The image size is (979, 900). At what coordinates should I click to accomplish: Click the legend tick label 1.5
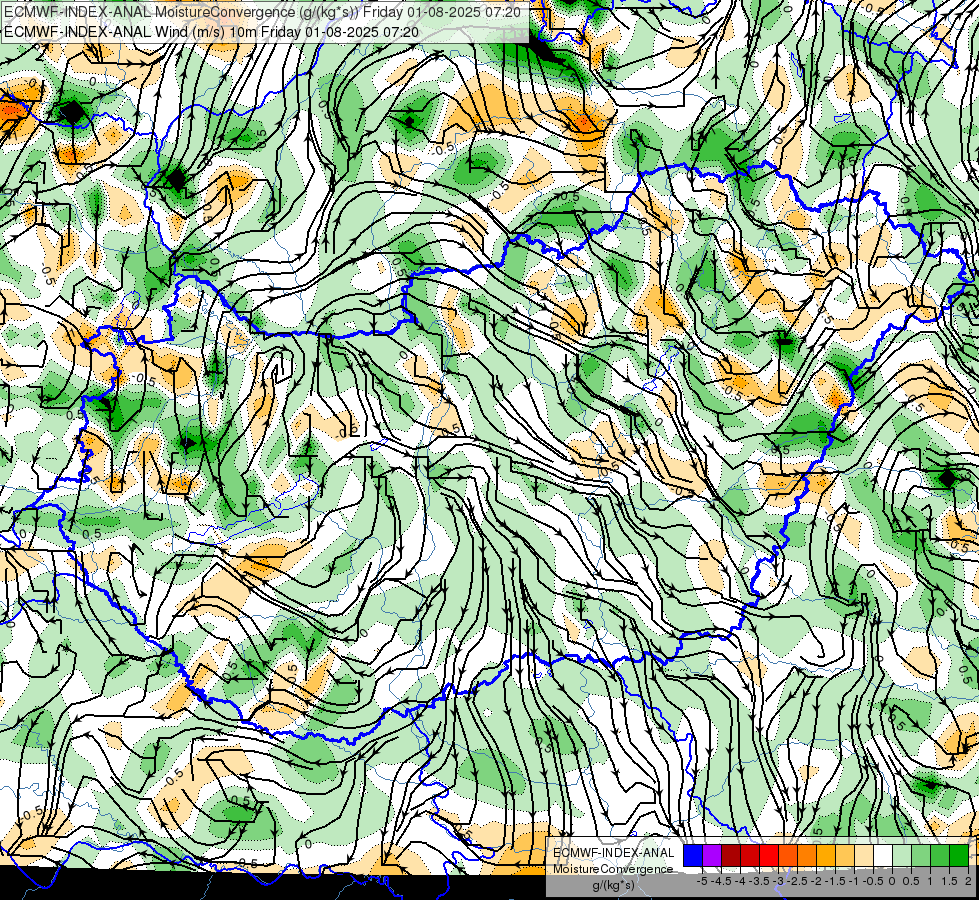point(949,881)
